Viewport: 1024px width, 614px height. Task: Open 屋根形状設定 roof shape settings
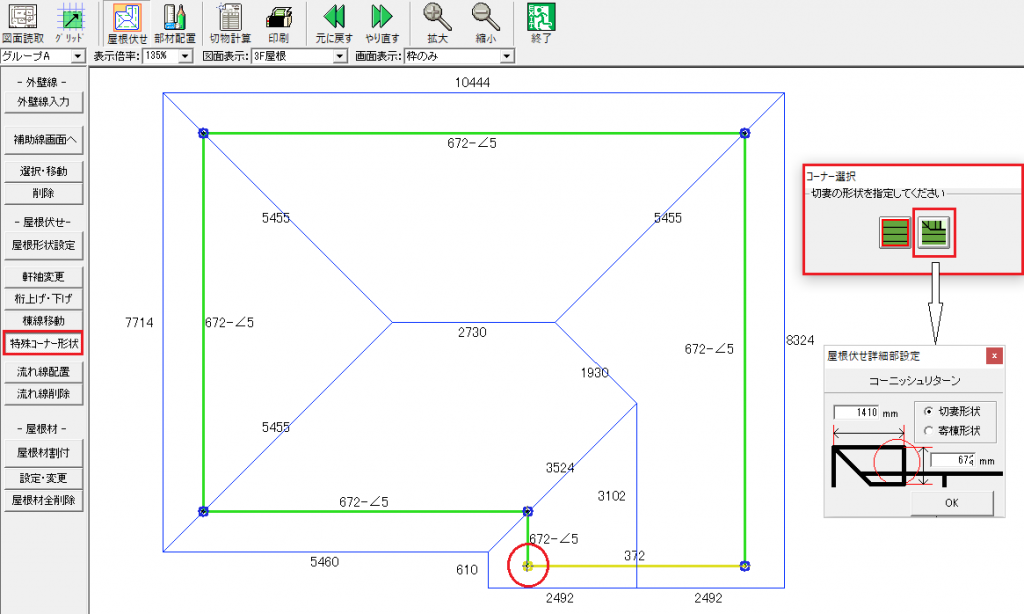[43, 246]
